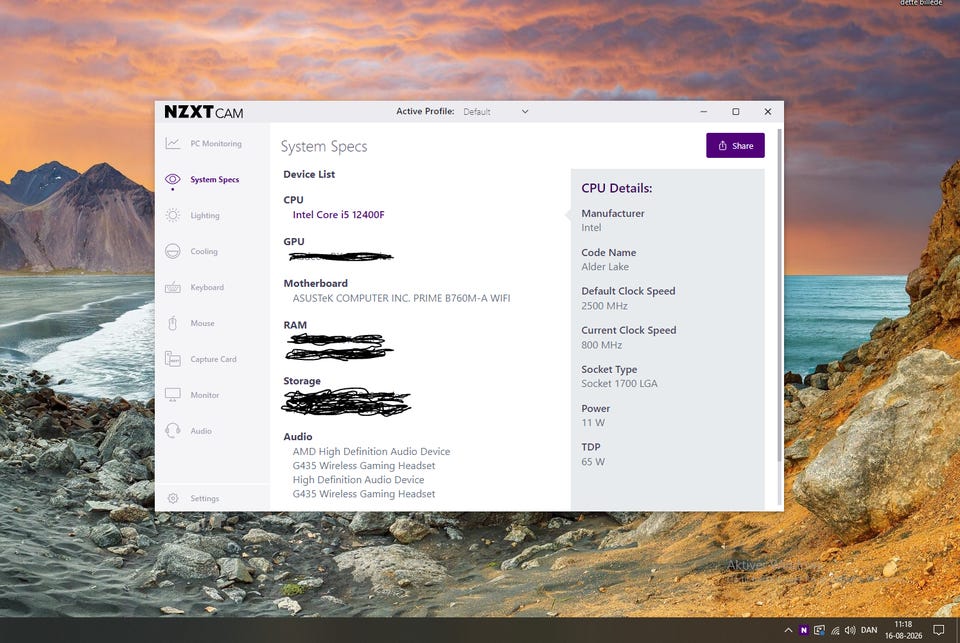Viewport: 960px width, 643px height.
Task: Go to Lighting section
Action: coord(204,216)
